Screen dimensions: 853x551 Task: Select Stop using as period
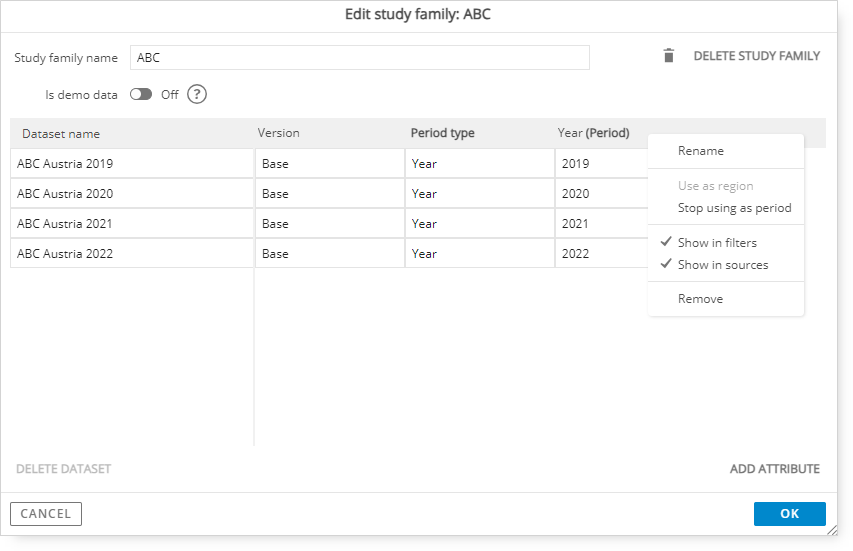(x=734, y=208)
